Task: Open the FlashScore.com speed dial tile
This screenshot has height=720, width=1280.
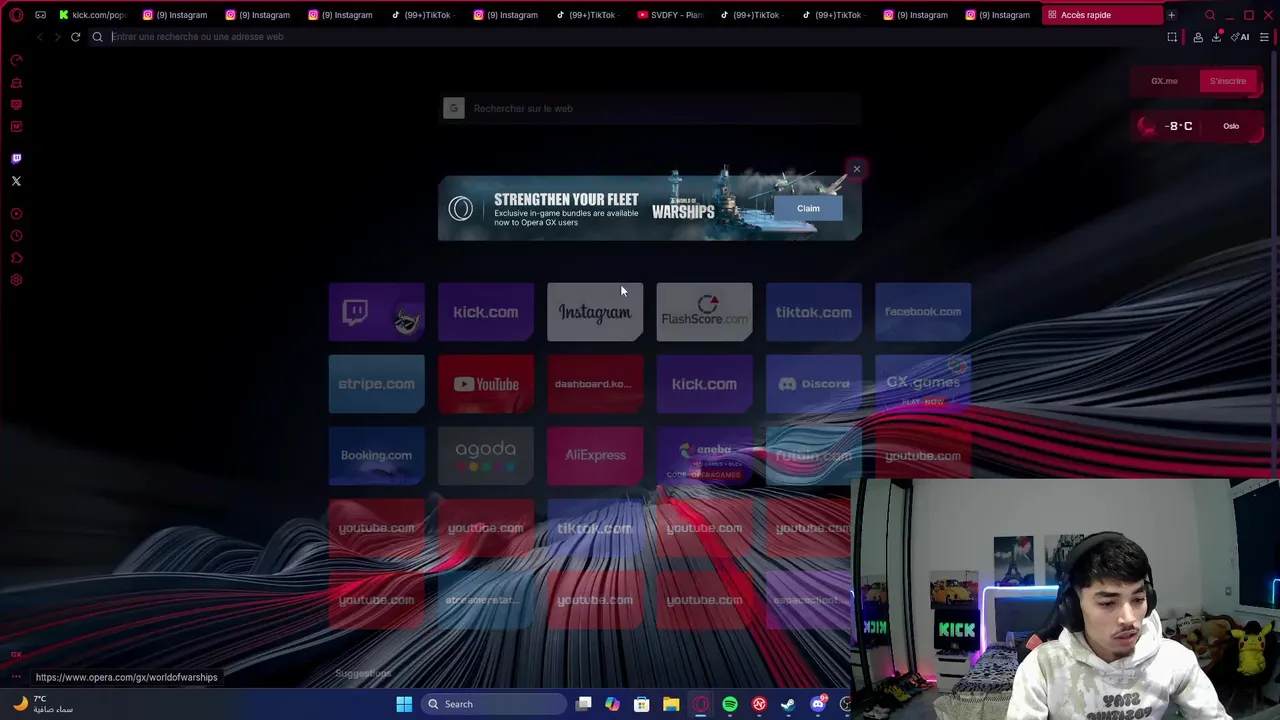Action: click(704, 312)
